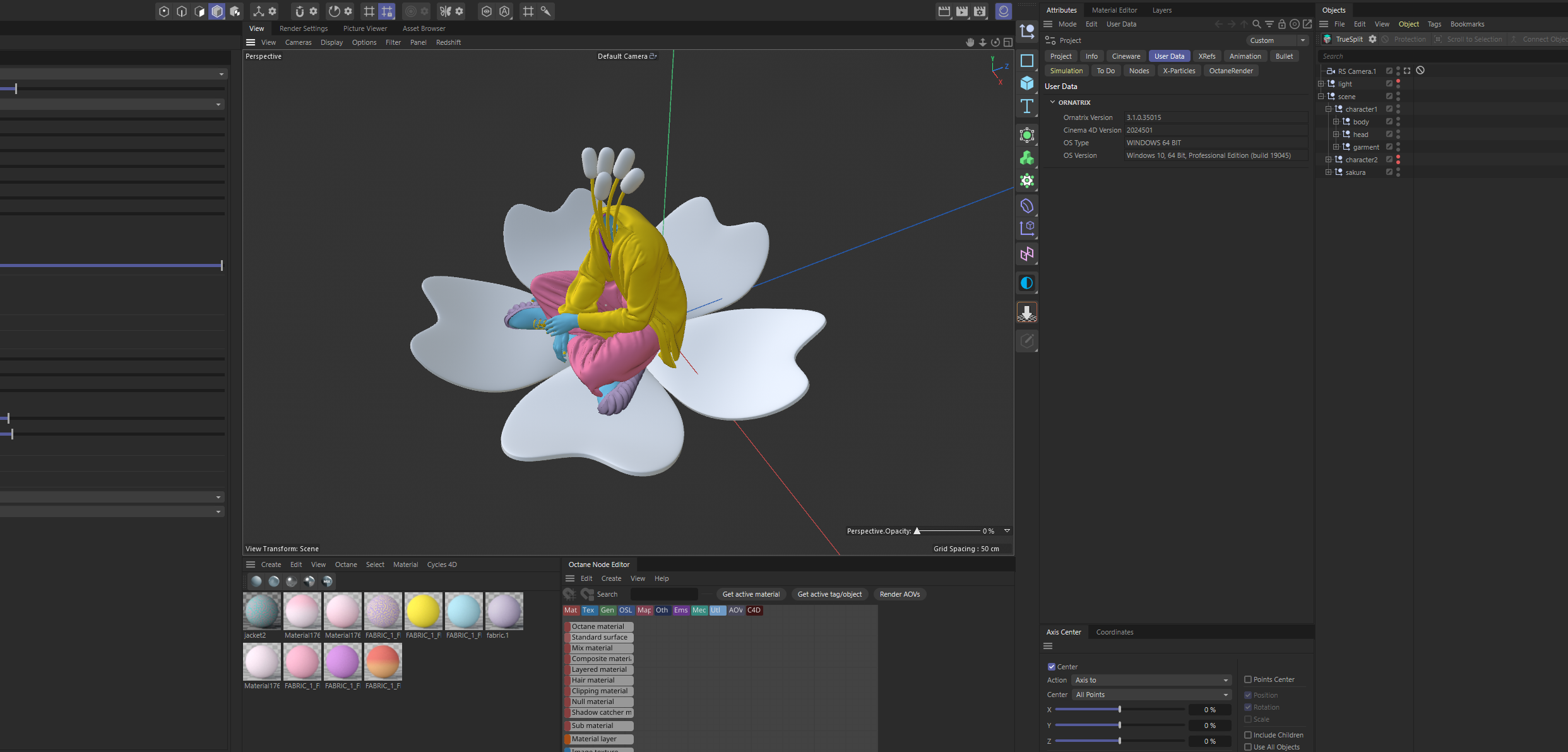Click the TrueSplit settings gear icon
The width and height of the screenshot is (1568, 752).
(1372, 39)
